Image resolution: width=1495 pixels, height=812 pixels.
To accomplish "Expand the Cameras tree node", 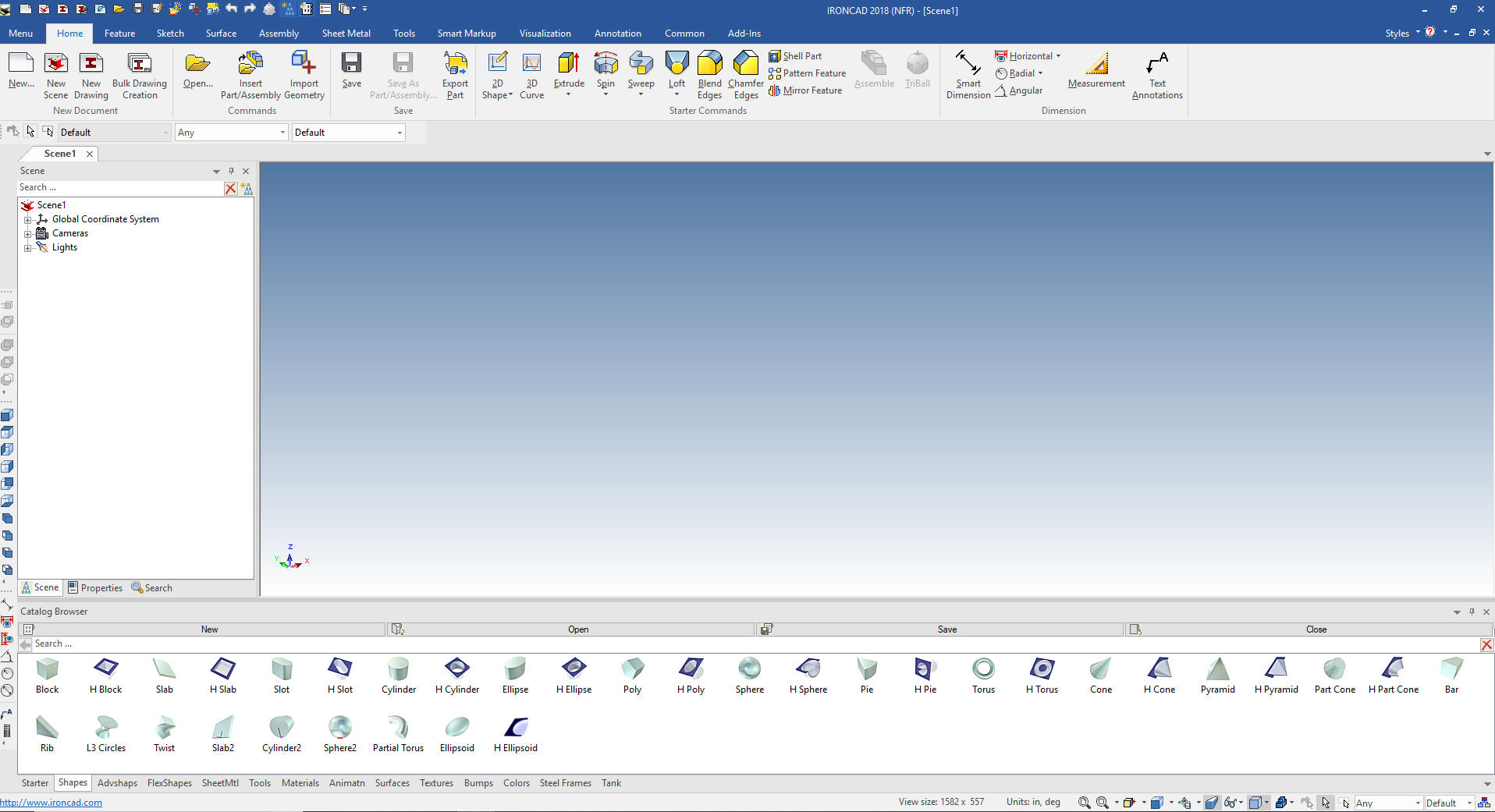I will click(x=28, y=234).
